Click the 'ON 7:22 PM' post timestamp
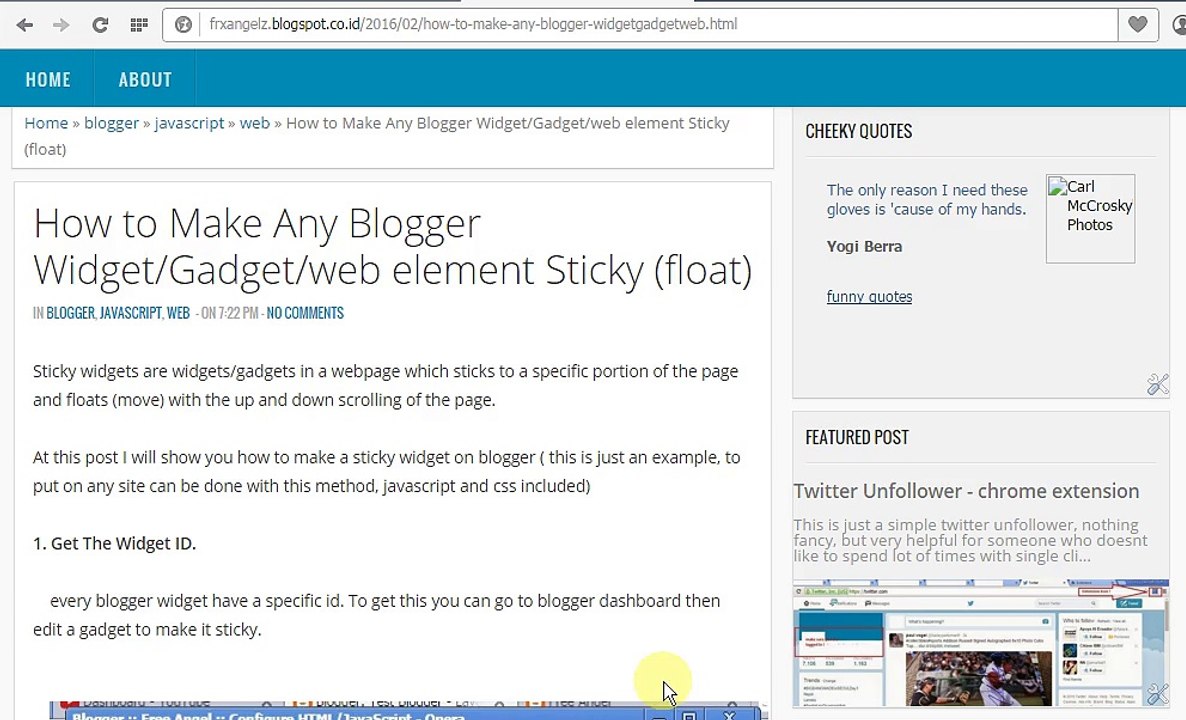Image resolution: width=1186 pixels, height=720 pixels. (x=230, y=313)
